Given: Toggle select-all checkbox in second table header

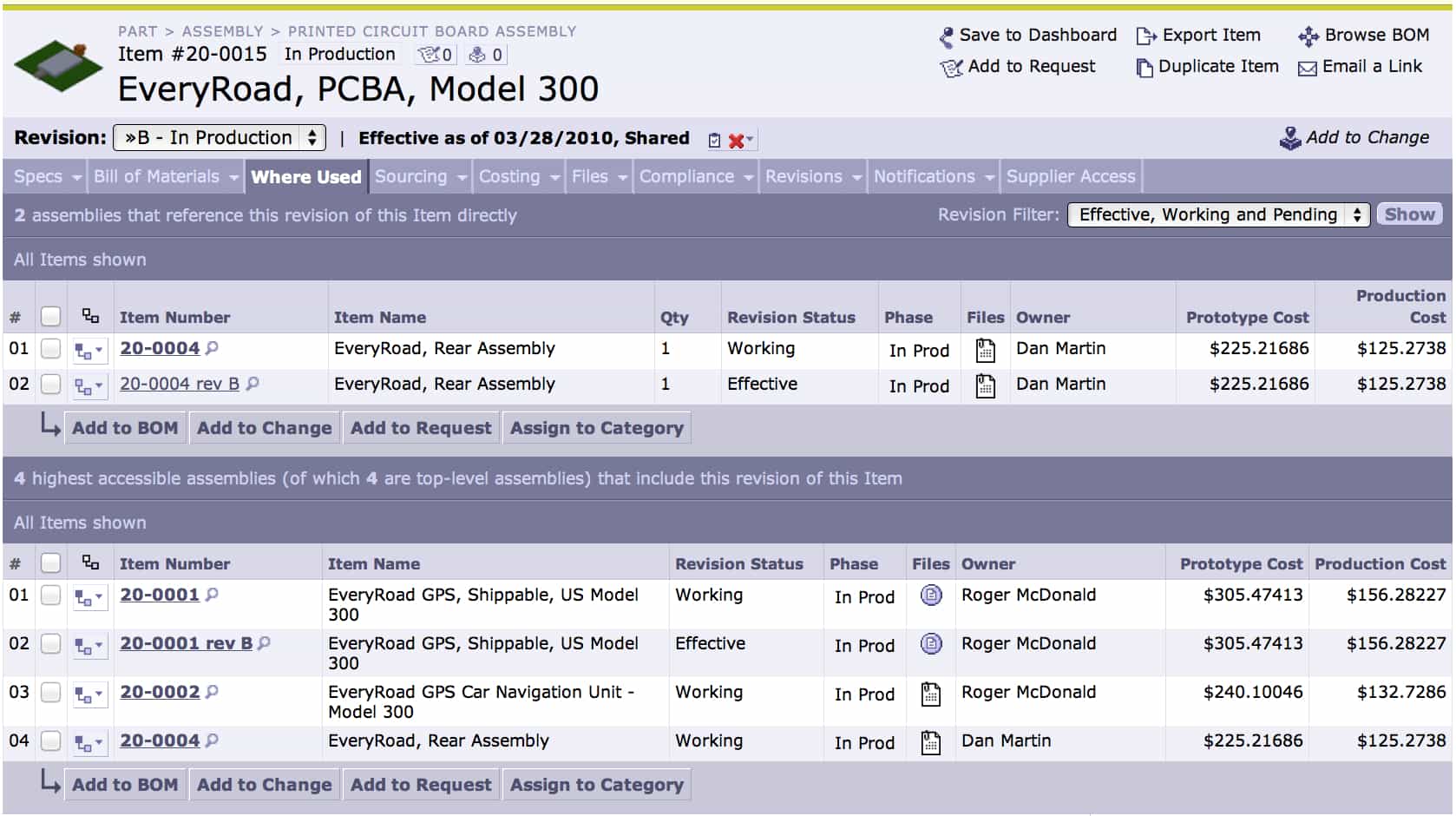Looking at the screenshot, I should [x=51, y=563].
